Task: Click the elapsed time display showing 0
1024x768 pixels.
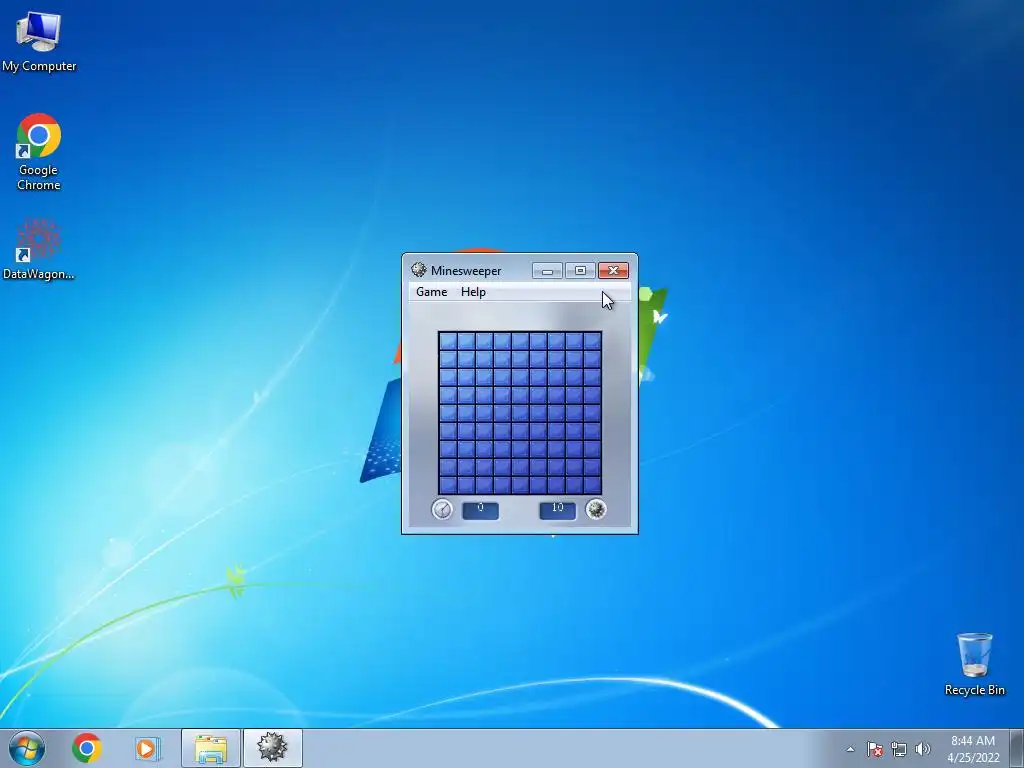Action: (x=481, y=510)
